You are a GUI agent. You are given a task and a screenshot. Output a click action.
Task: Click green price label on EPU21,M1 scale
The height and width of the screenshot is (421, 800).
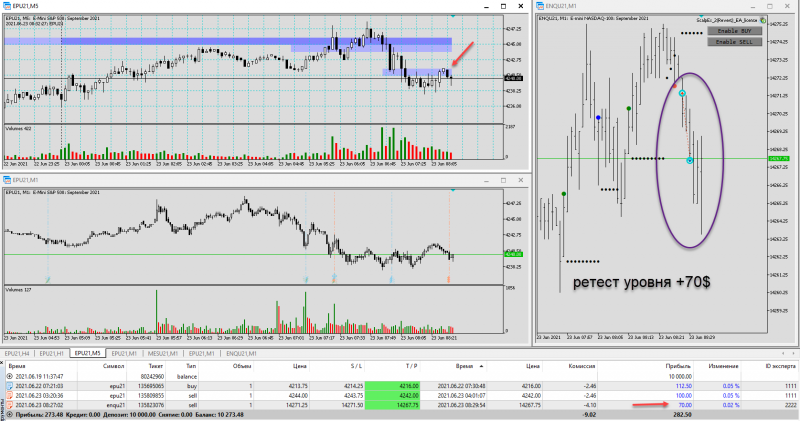tap(513, 254)
